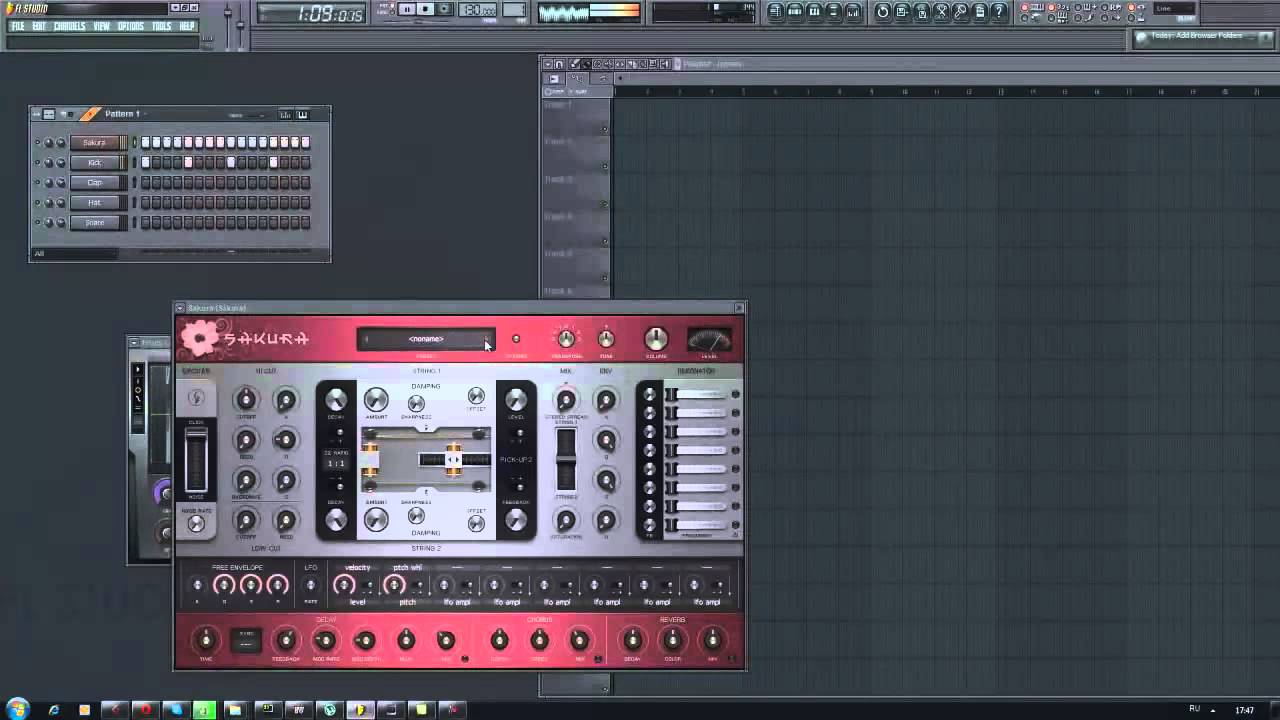
Task: Toggle the second step of the Kick row
Action: pos(156,162)
